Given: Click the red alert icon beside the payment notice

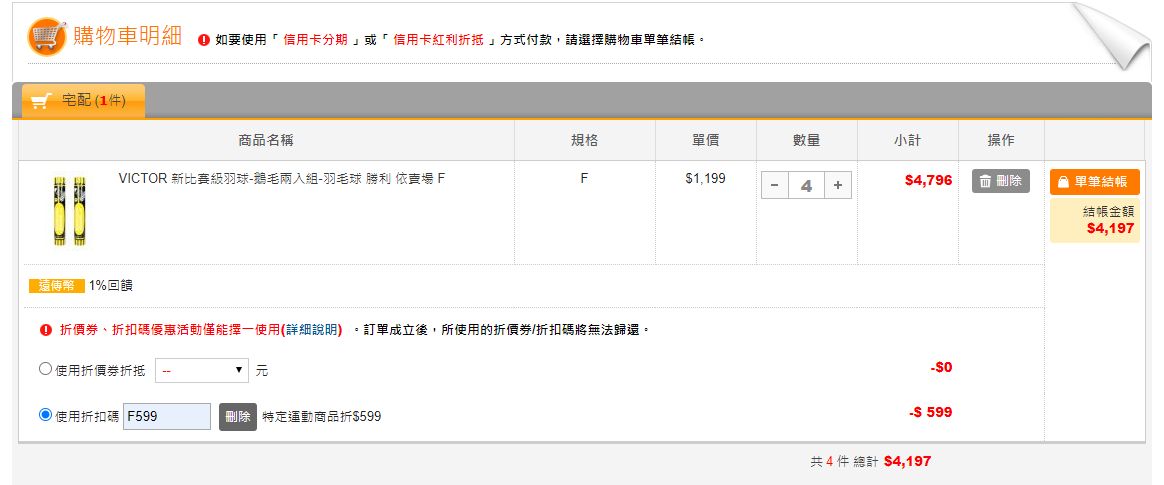Looking at the screenshot, I should [204, 40].
